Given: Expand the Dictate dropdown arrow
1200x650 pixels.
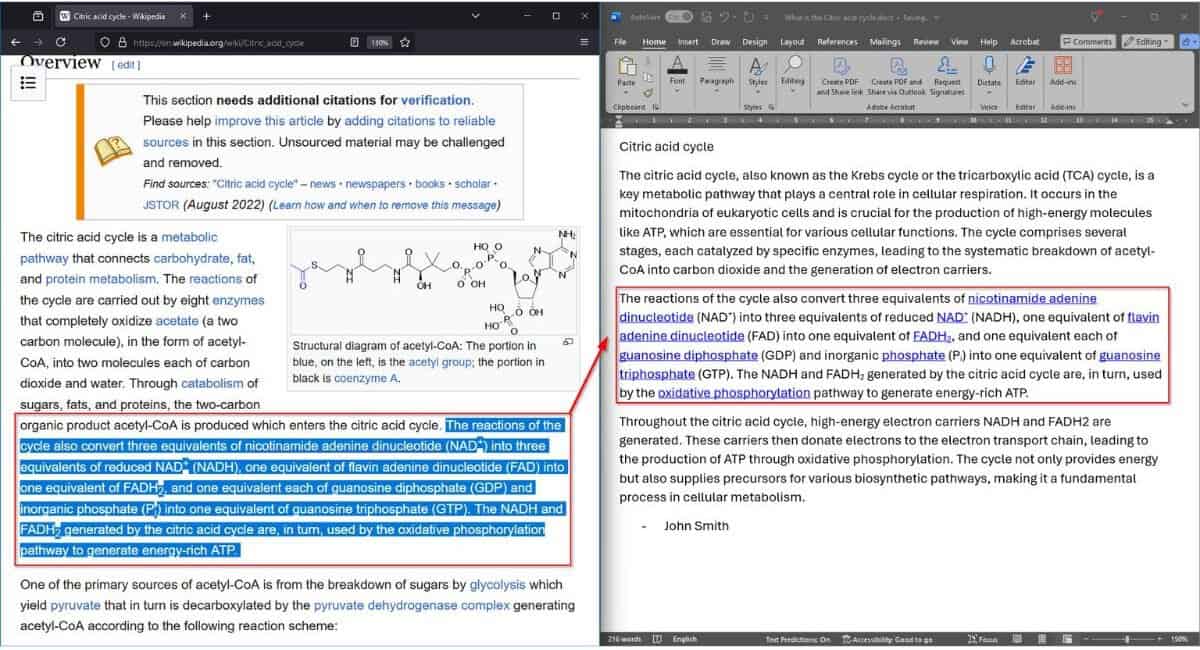Looking at the screenshot, I should pos(989,92).
